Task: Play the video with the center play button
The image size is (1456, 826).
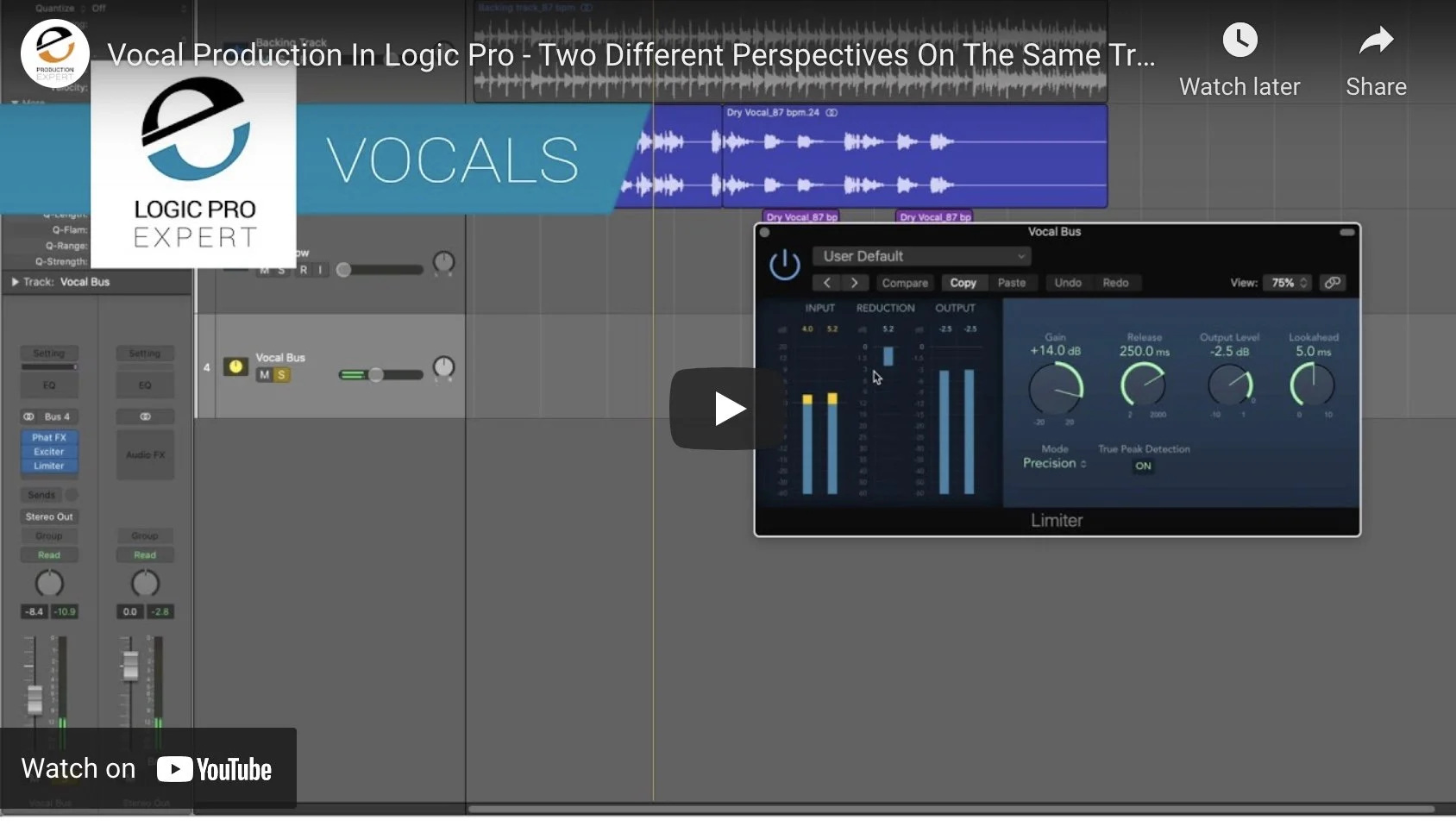Action: coord(726,409)
